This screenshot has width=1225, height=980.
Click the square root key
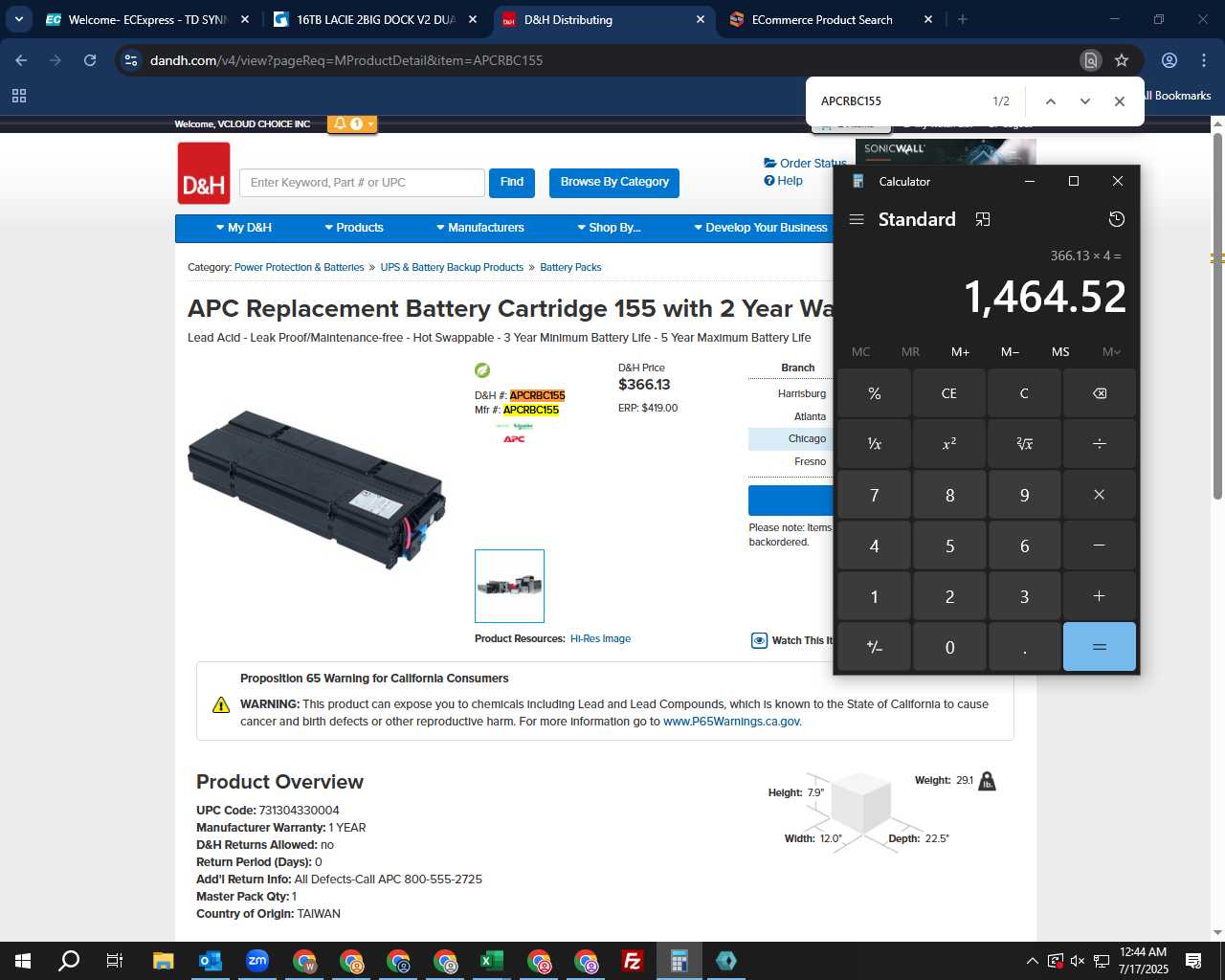pyautogui.click(x=1024, y=443)
